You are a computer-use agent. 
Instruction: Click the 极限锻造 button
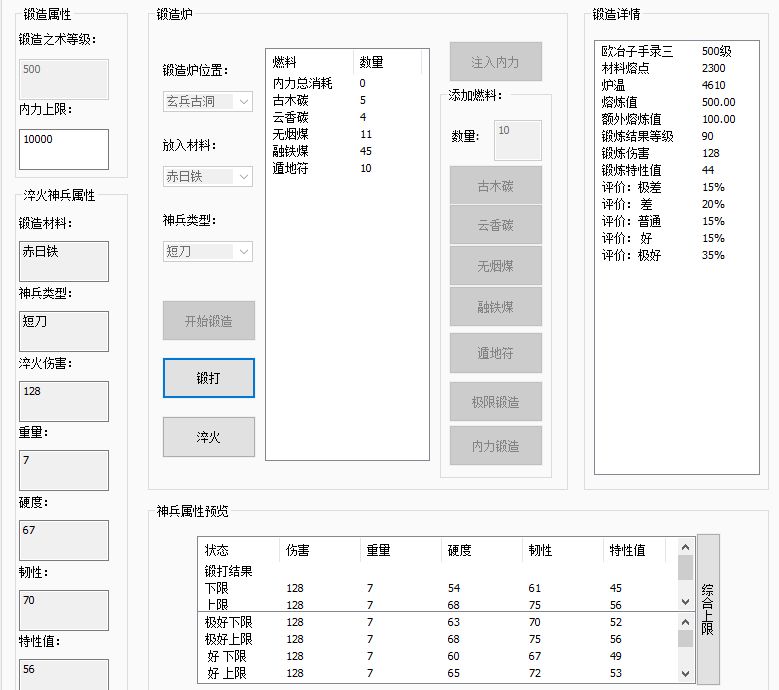tap(496, 401)
